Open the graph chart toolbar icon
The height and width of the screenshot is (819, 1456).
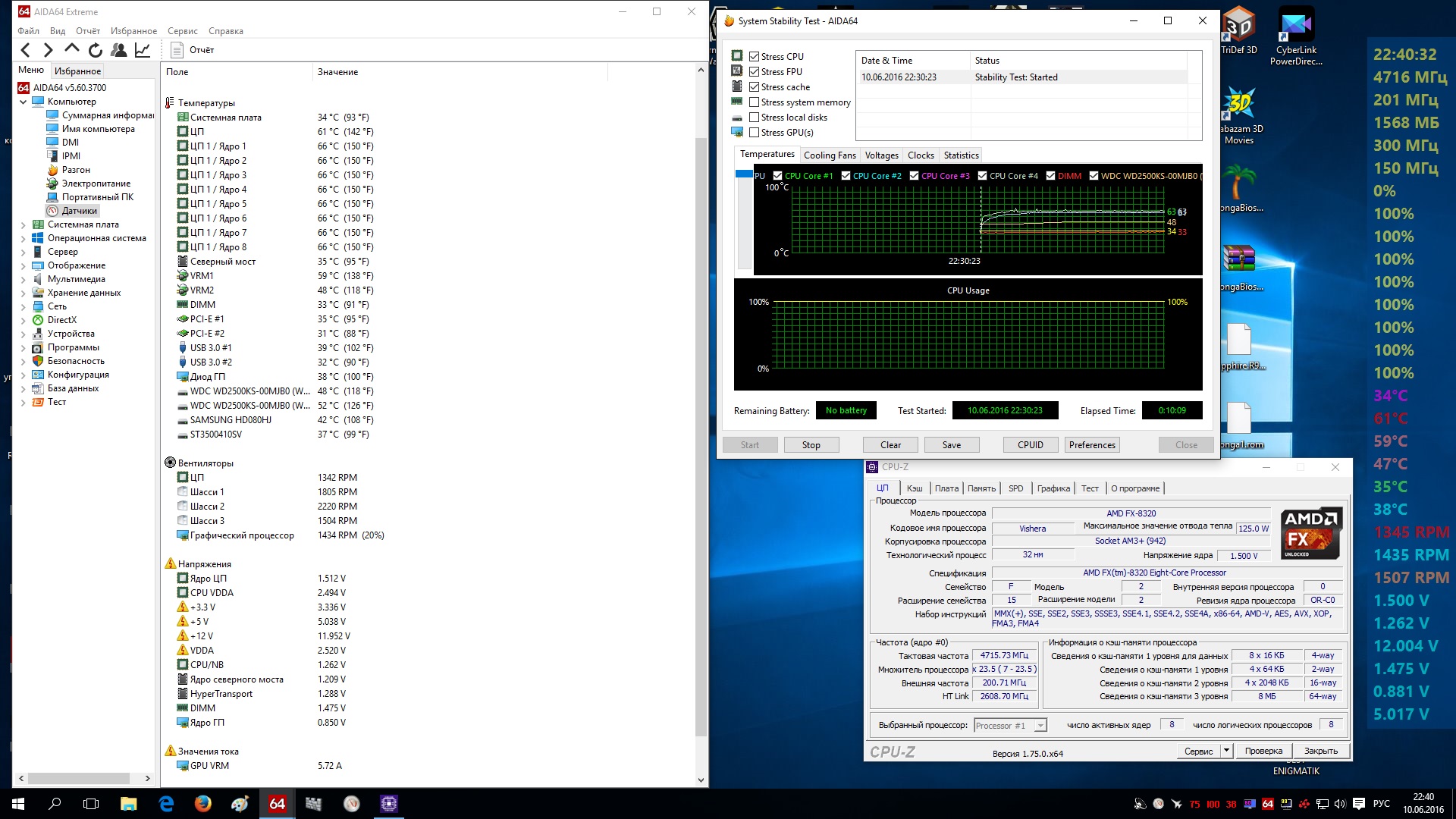(143, 50)
